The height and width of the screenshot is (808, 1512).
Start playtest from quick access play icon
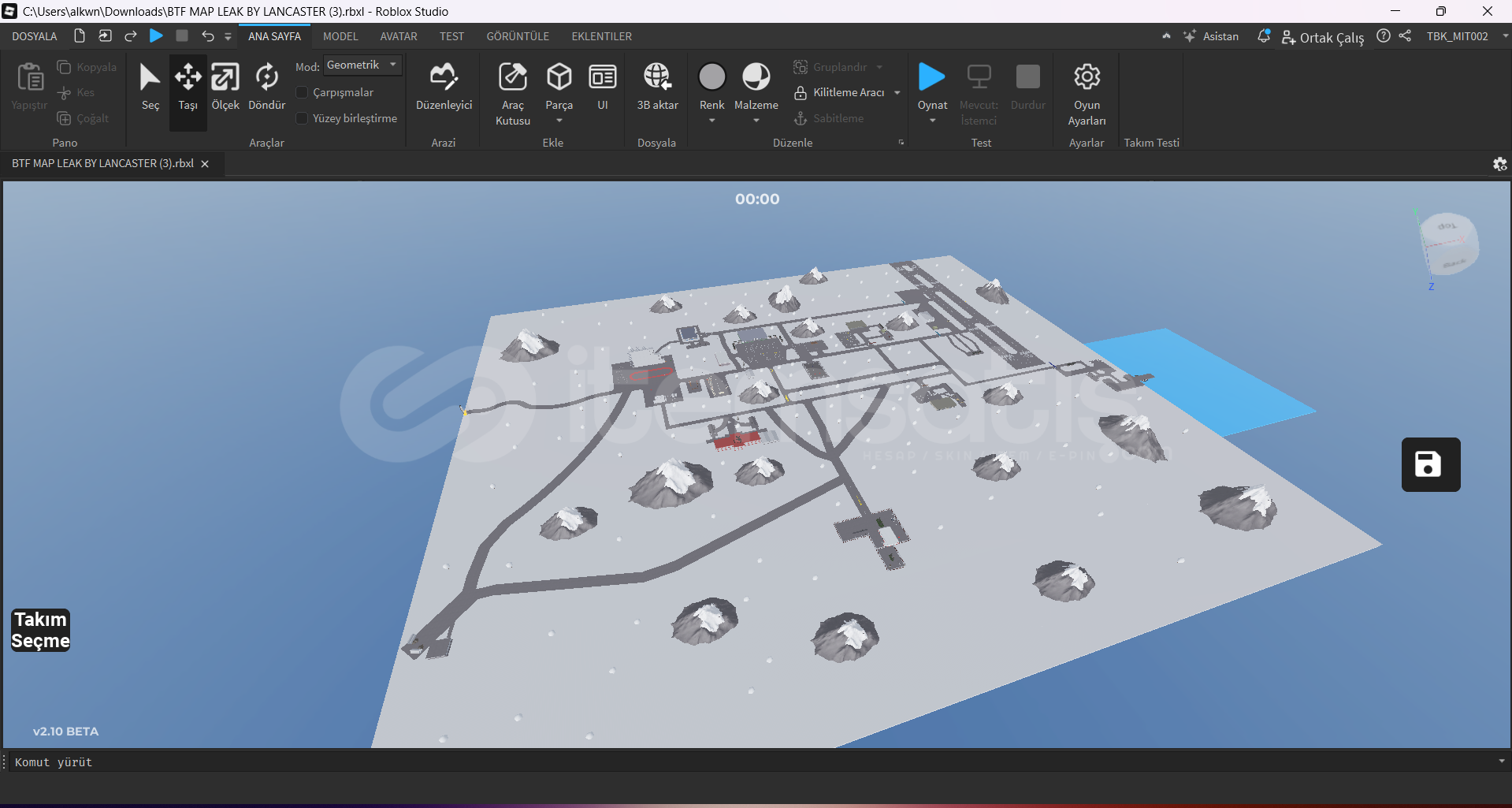156,35
